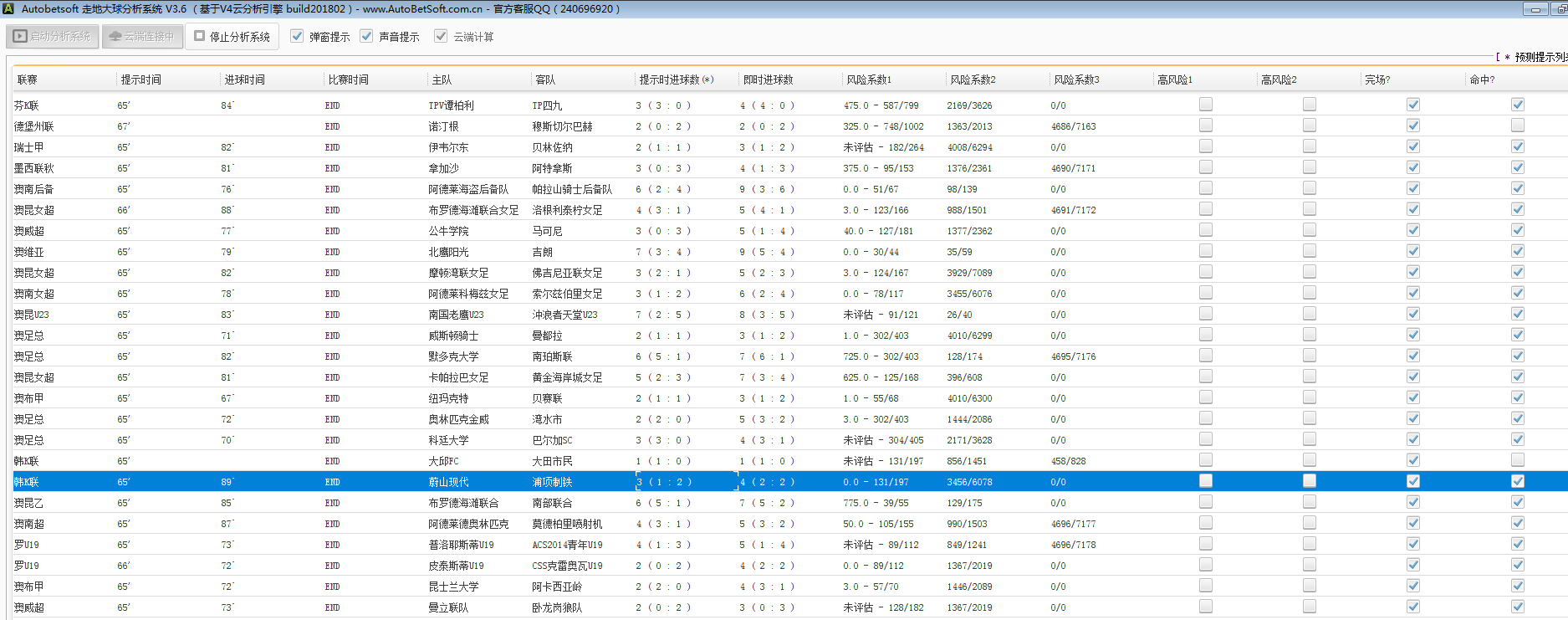Click the 命中? column header
This screenshot has width=1568, height=620.
tap(1482, 79)
